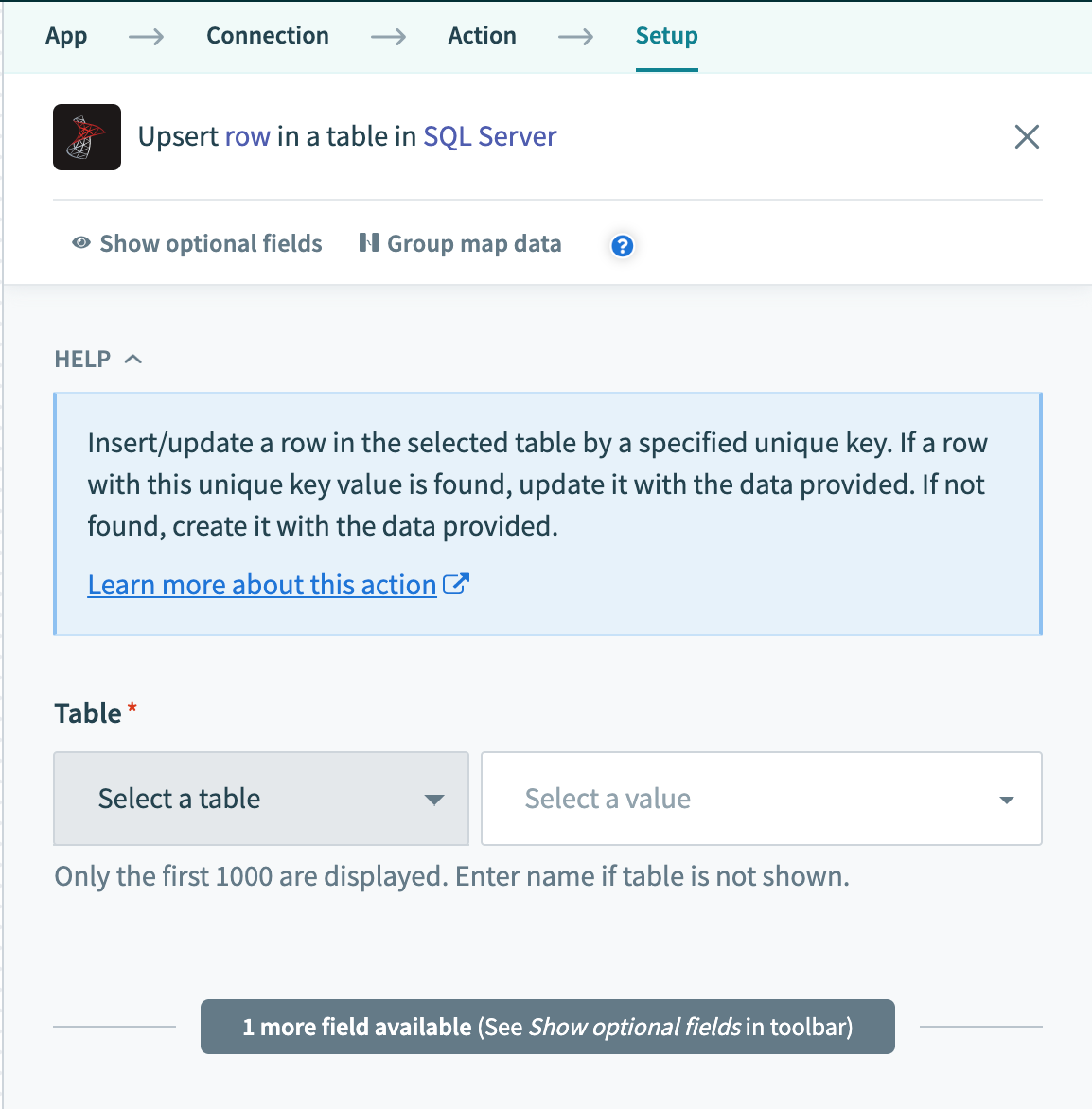Click the SQL Server link in title
Screen dimensions: 1092x1109
click(x=490, y=137)
